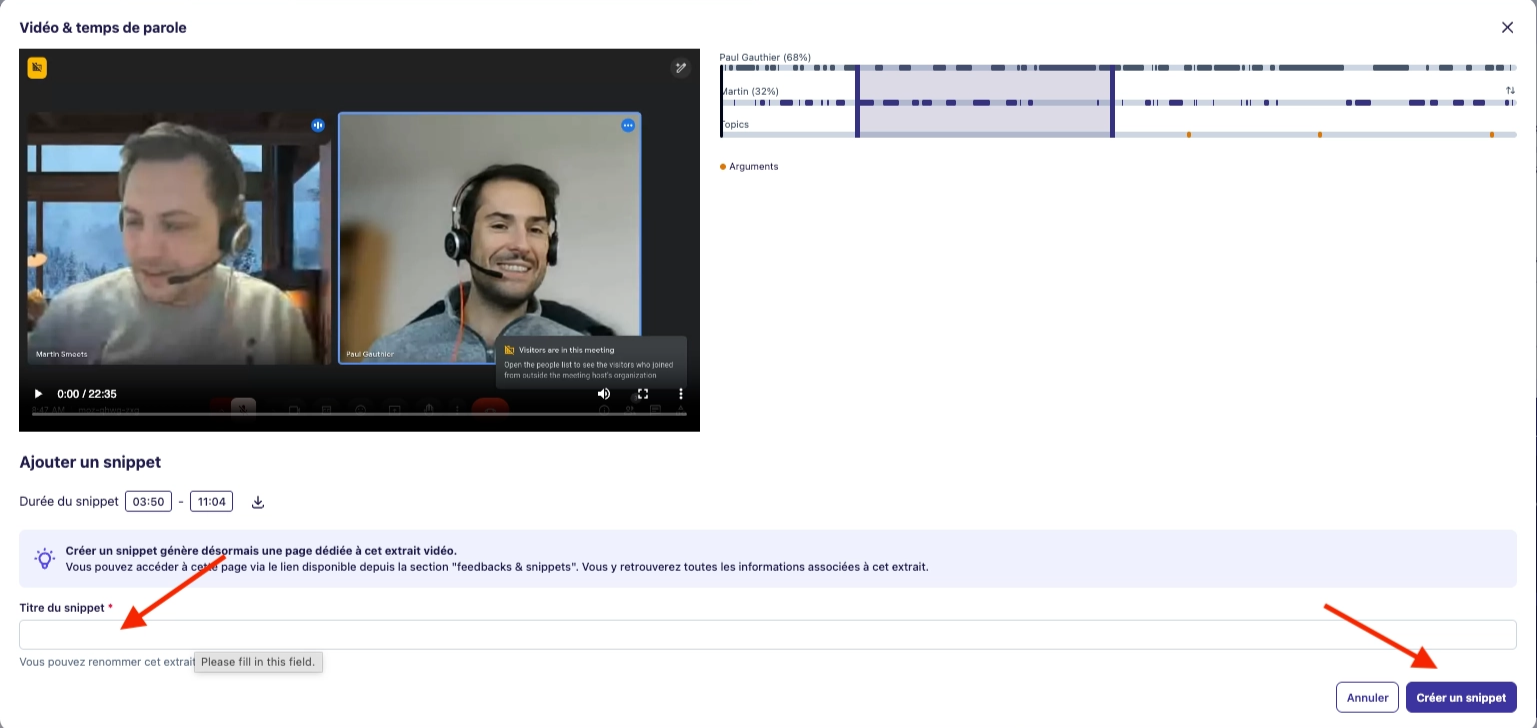1537x728 pixels.
Task: Click left handle of snippet selection
Action: [857, 101]
